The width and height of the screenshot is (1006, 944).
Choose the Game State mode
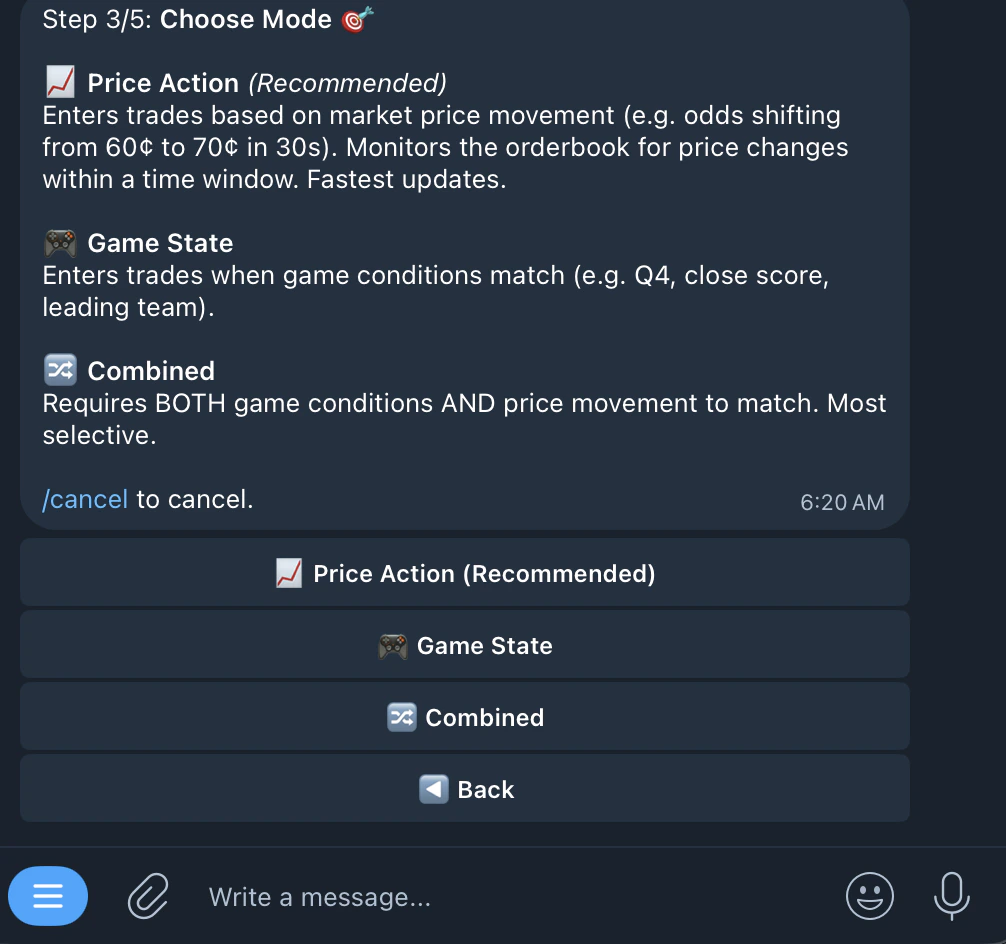[465, 645]
